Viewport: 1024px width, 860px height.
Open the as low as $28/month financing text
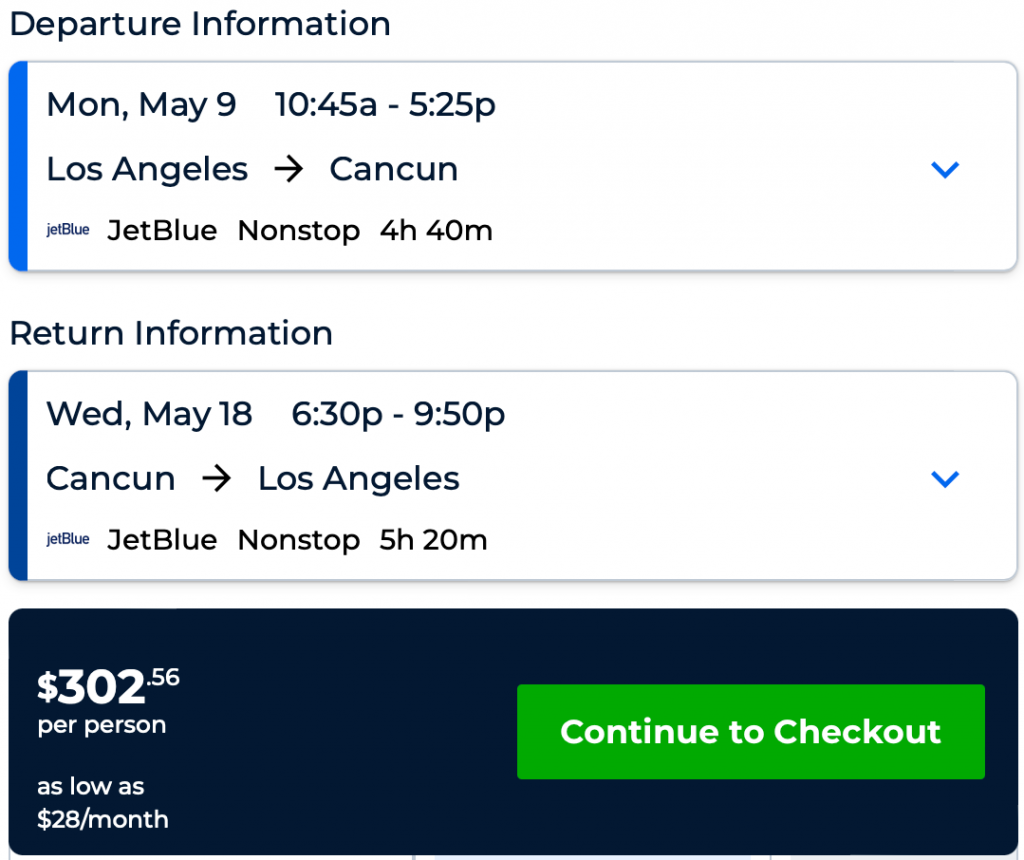102,803
